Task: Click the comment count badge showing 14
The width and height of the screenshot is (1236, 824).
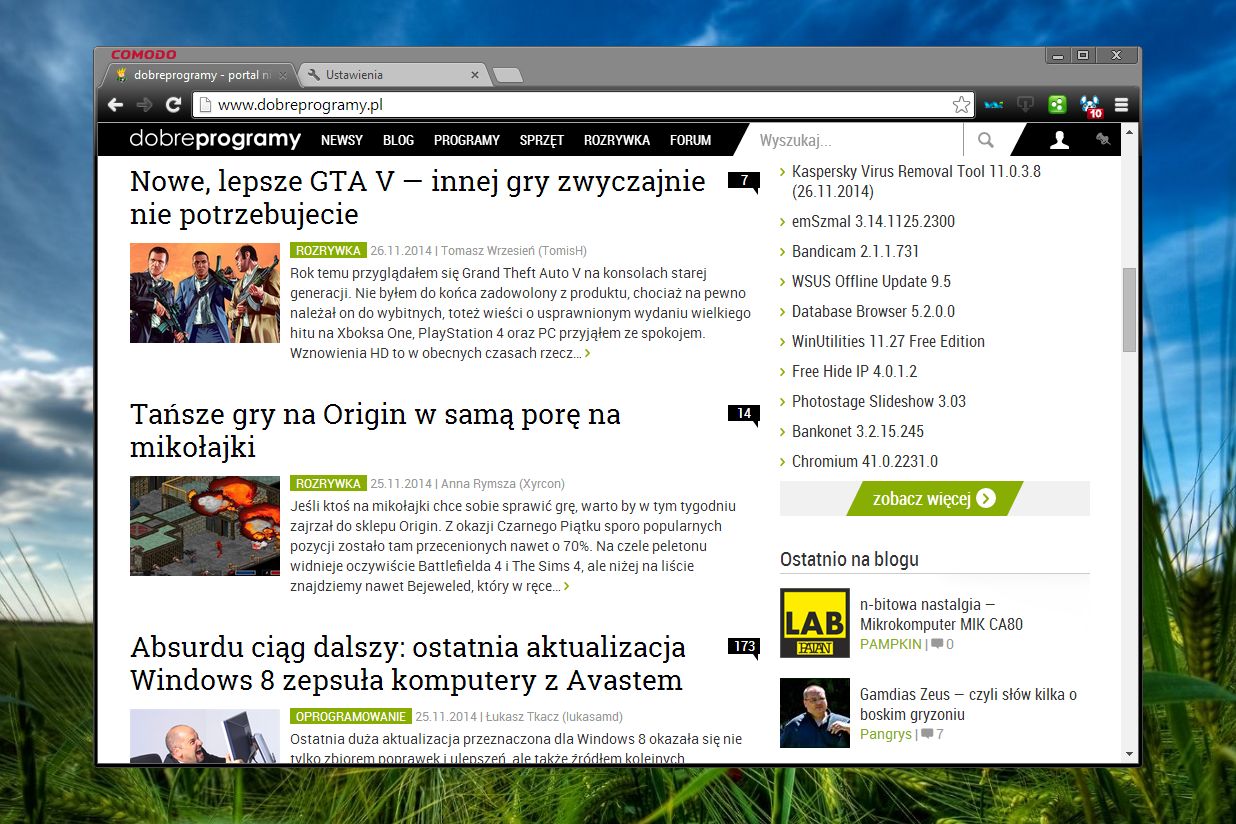Action: click(744, 414)
